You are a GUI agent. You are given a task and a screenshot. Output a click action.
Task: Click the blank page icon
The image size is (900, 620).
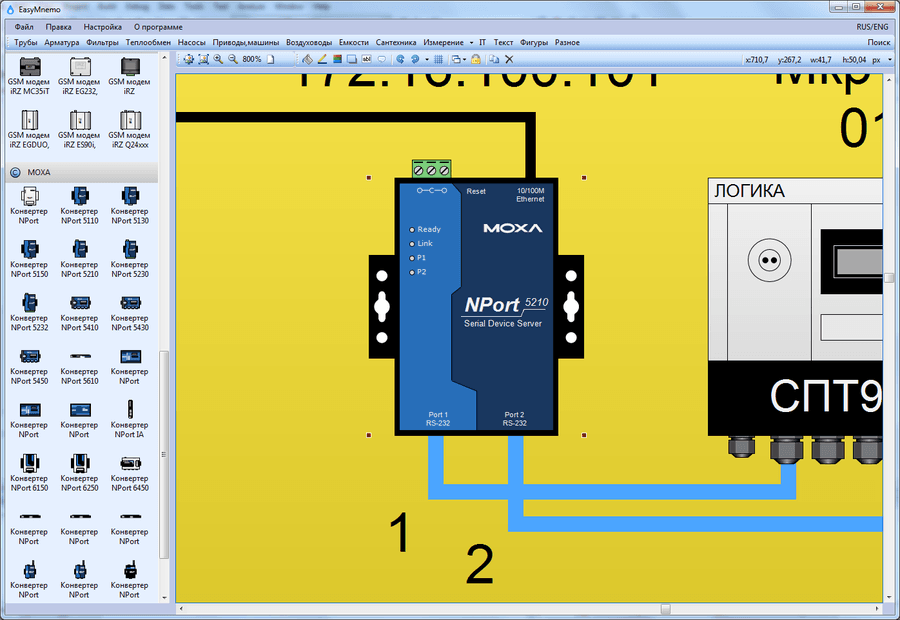[271, 59]
